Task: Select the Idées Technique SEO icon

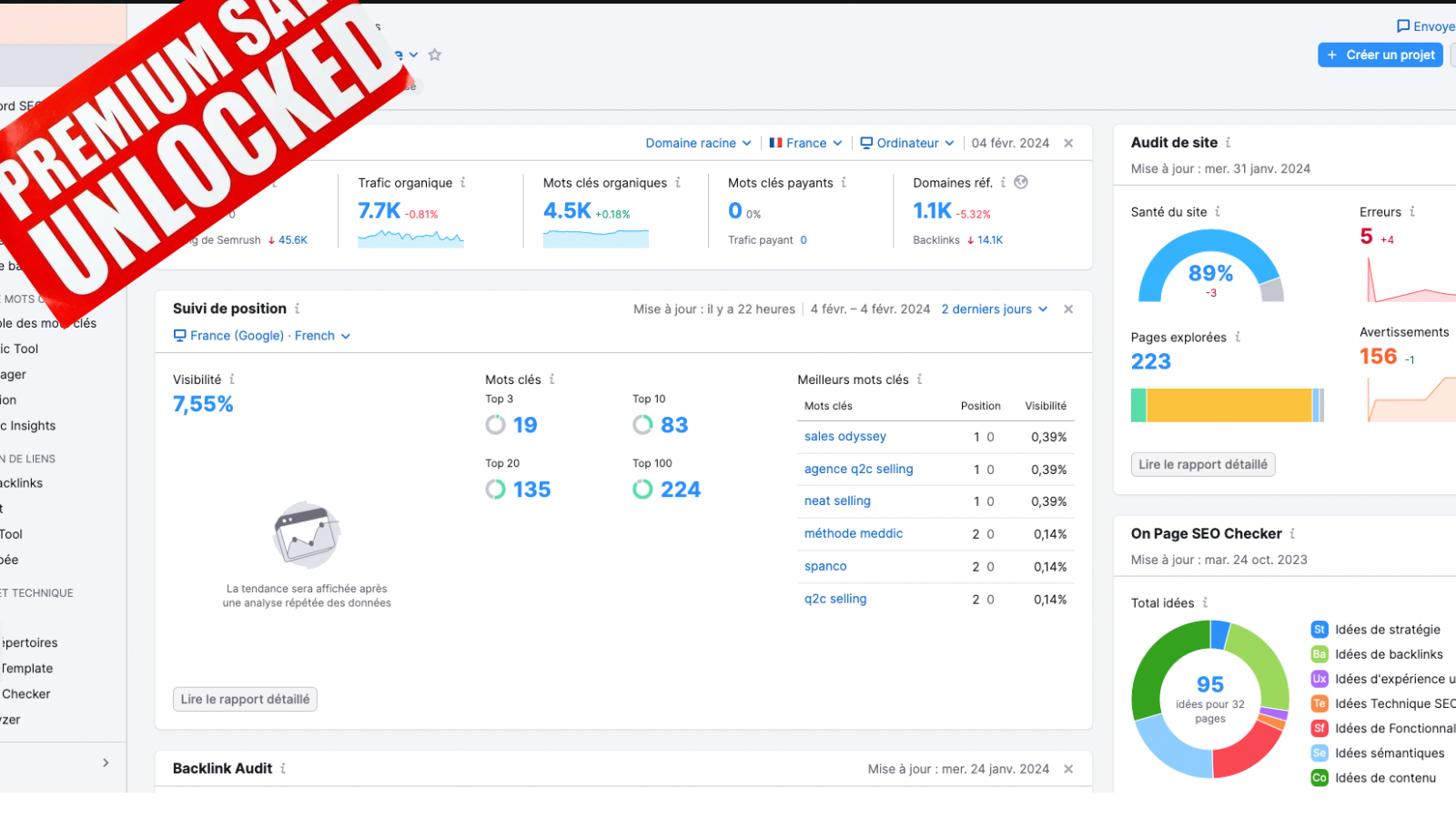Action: click(x=1319, y=703)
